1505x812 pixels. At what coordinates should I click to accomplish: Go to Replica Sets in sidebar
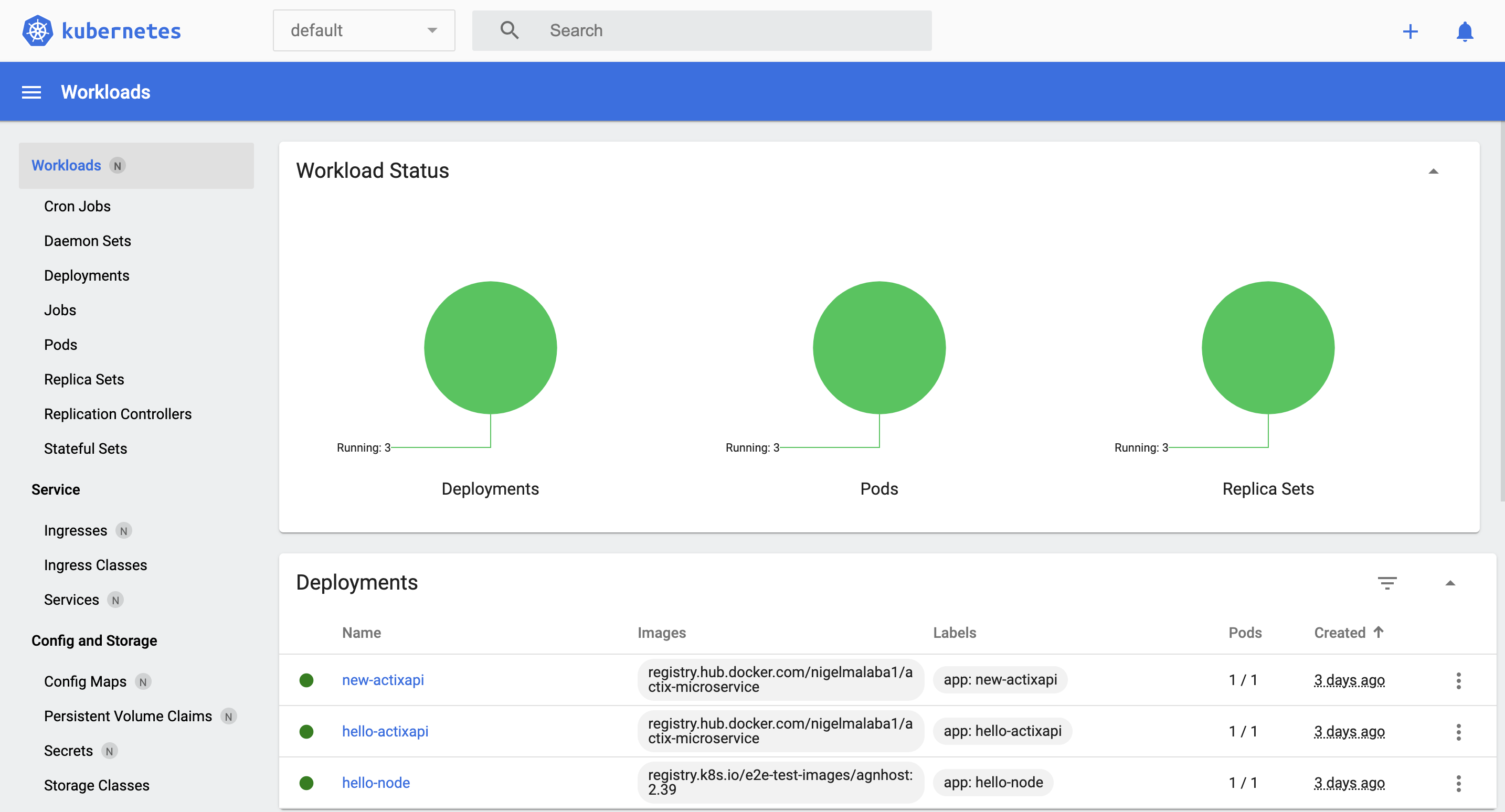click(84, 379)
